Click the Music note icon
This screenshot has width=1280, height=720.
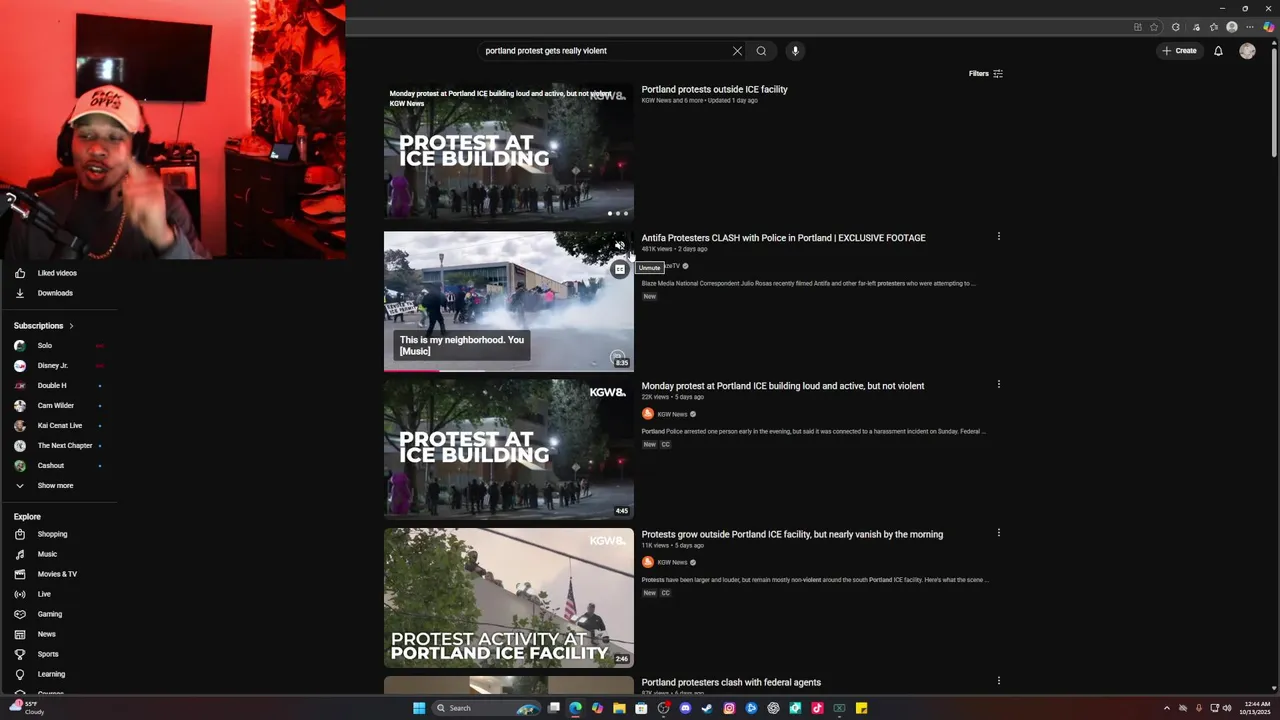[19, 554]
